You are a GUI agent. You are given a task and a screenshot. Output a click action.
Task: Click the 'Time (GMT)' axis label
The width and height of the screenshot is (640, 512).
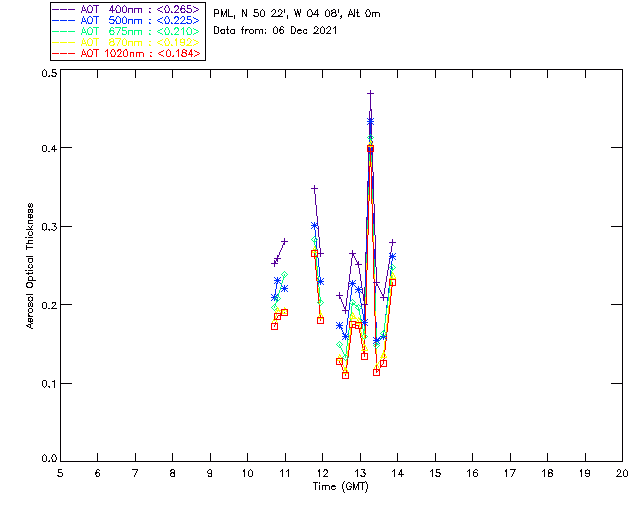(340, 486)
